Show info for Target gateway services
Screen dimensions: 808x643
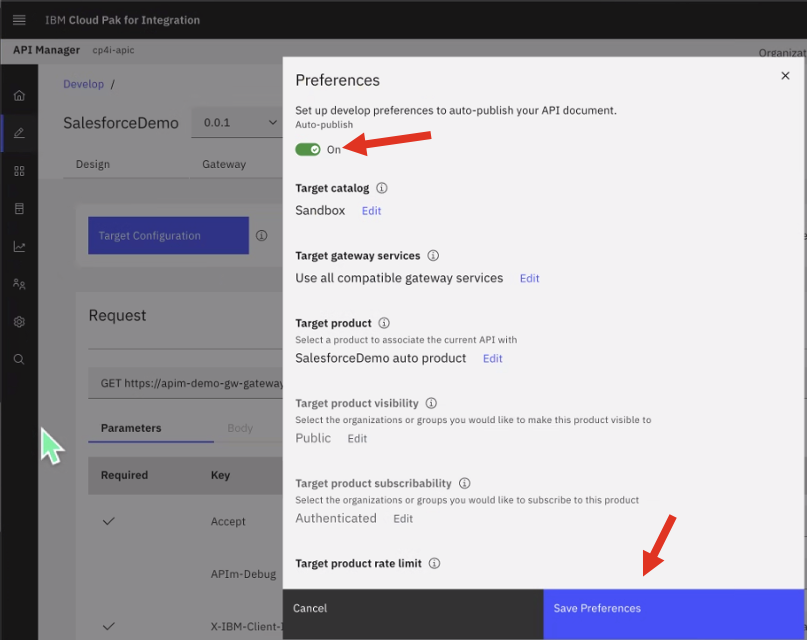(x=433, y=256)
